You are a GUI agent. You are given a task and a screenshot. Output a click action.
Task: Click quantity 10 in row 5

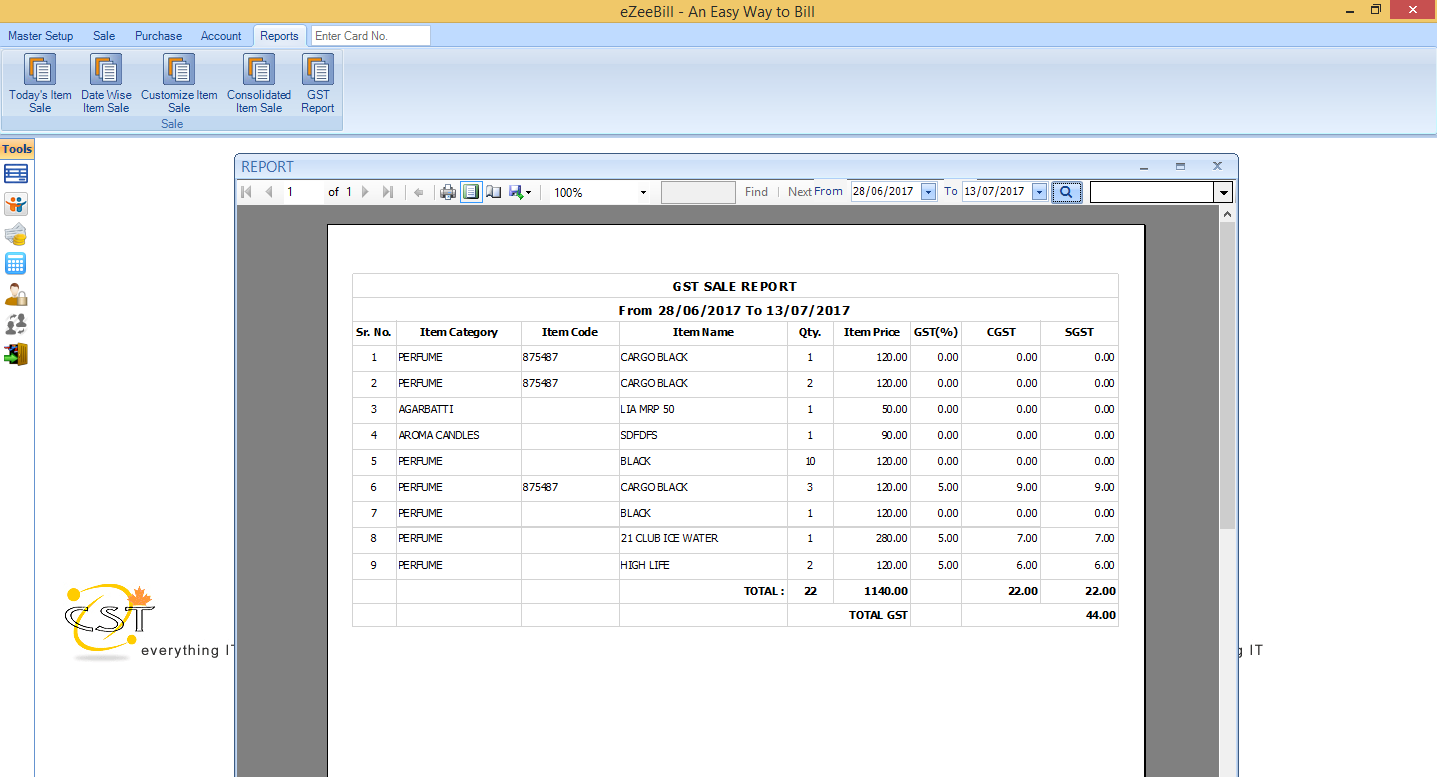pos(810,461)
